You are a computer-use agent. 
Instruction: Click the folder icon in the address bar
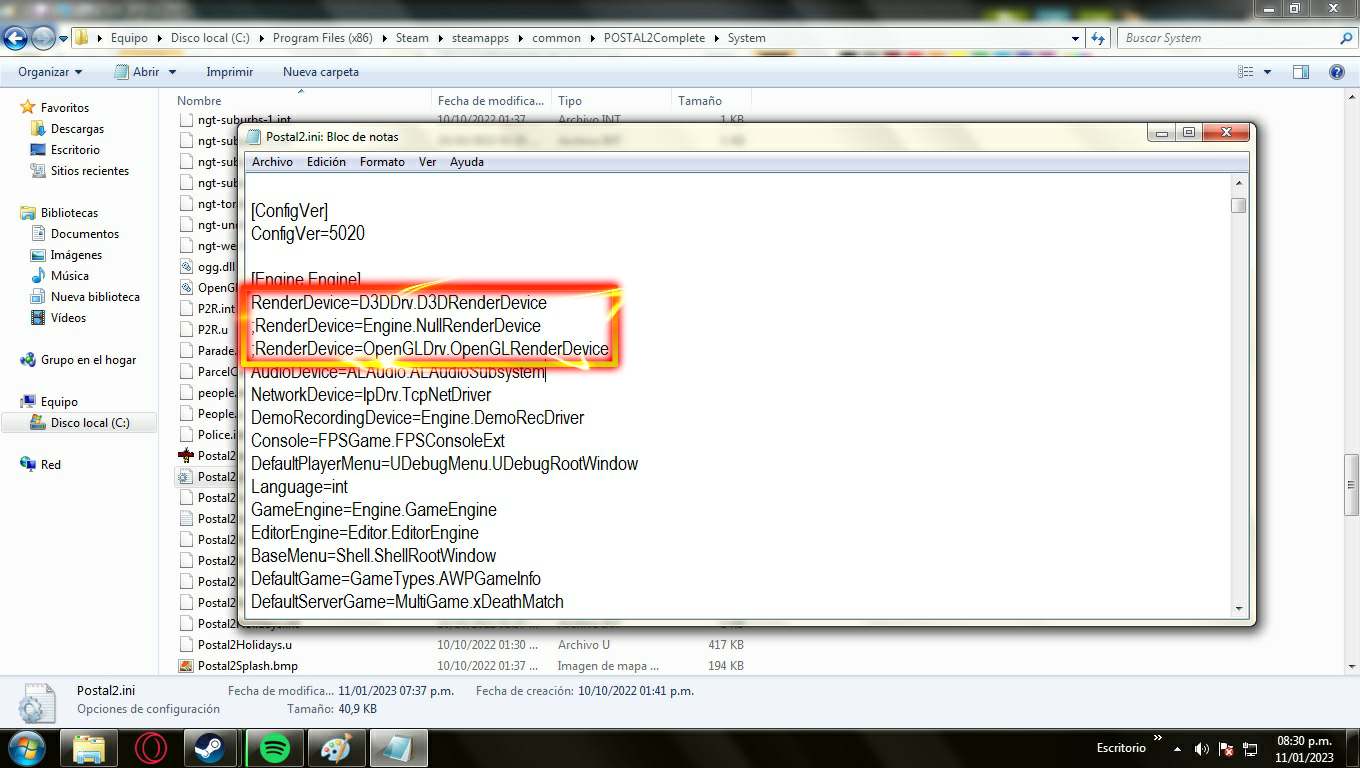(82, 38)
